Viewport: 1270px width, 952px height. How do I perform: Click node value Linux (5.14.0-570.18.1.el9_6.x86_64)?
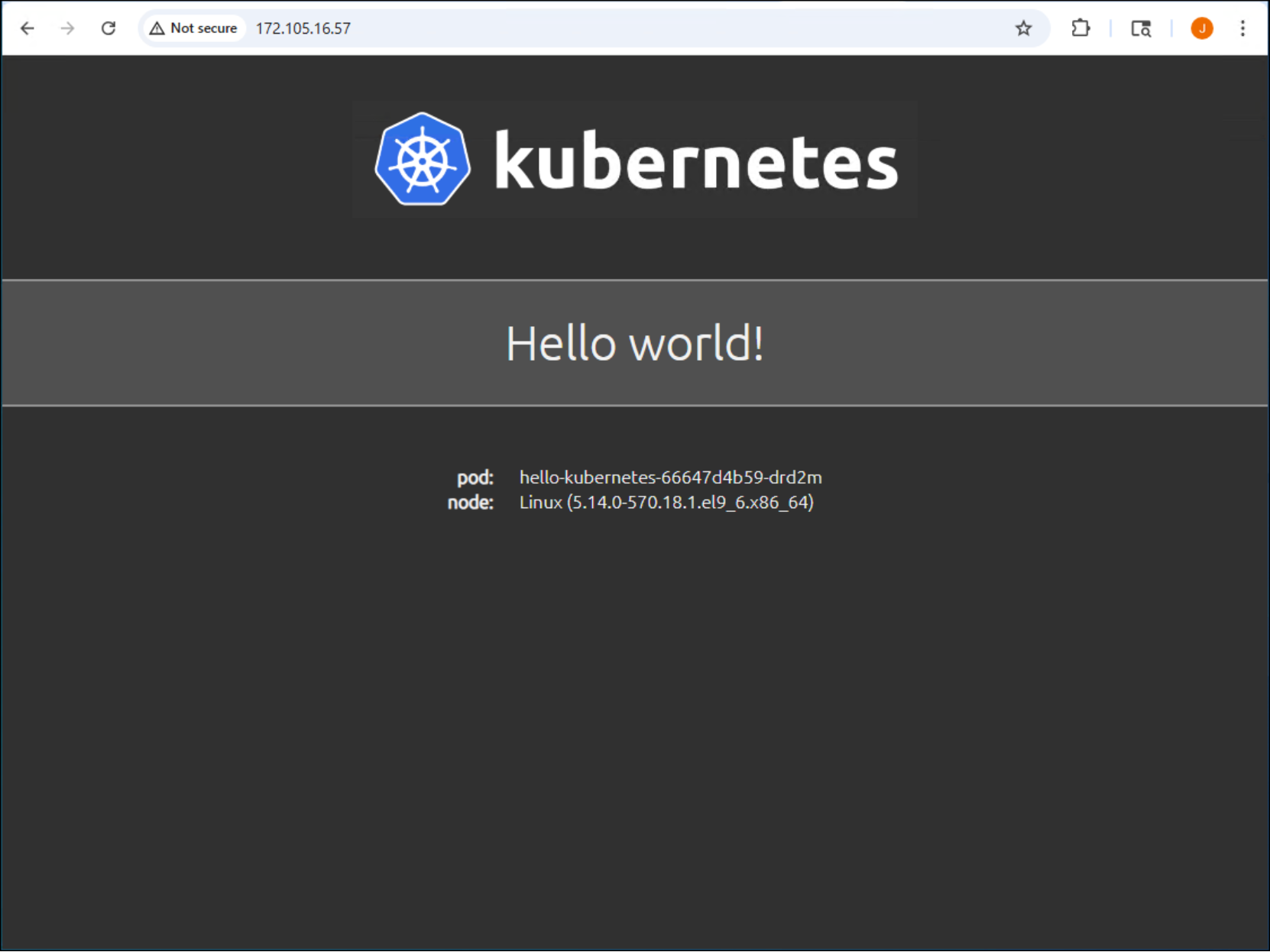click(x=666, y=502)
